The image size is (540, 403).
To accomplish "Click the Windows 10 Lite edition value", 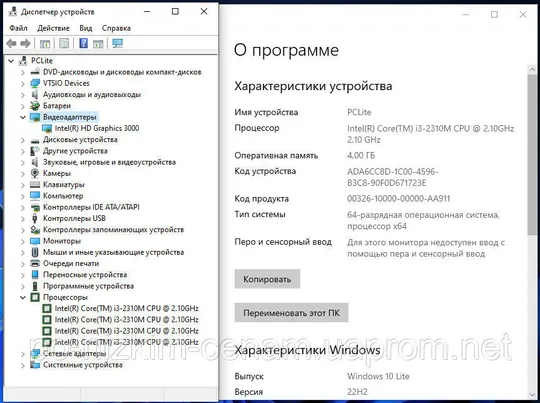I will 378,376.
